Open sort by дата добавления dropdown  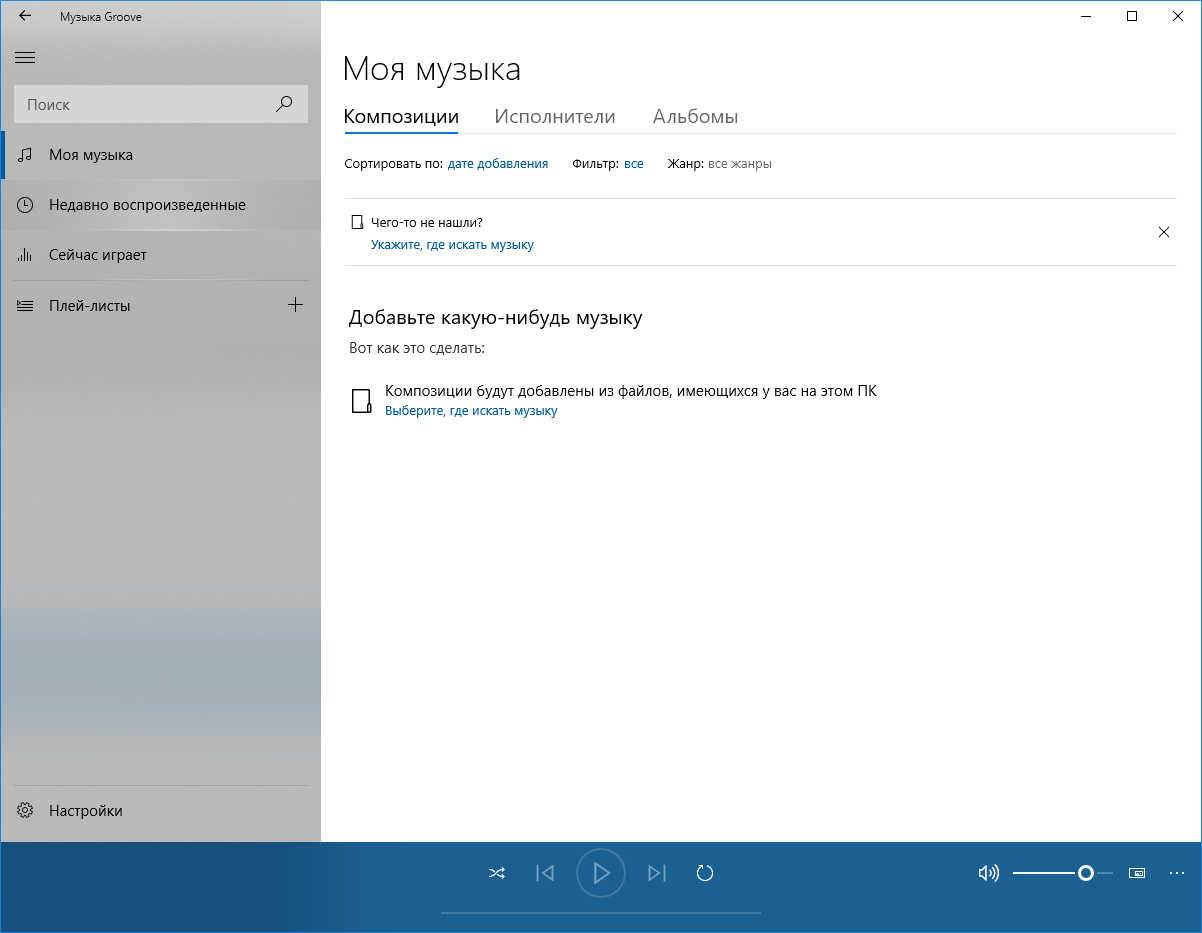pos(498,164)
